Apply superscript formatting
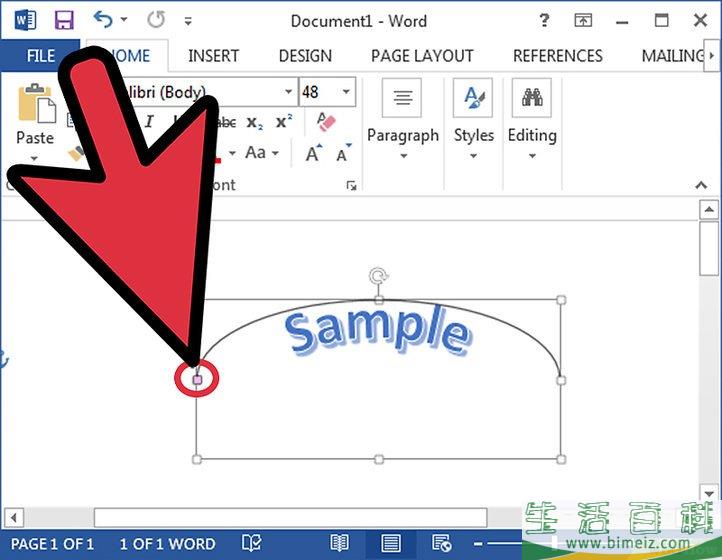Screen dimensions: 722x560 point(284,122)
